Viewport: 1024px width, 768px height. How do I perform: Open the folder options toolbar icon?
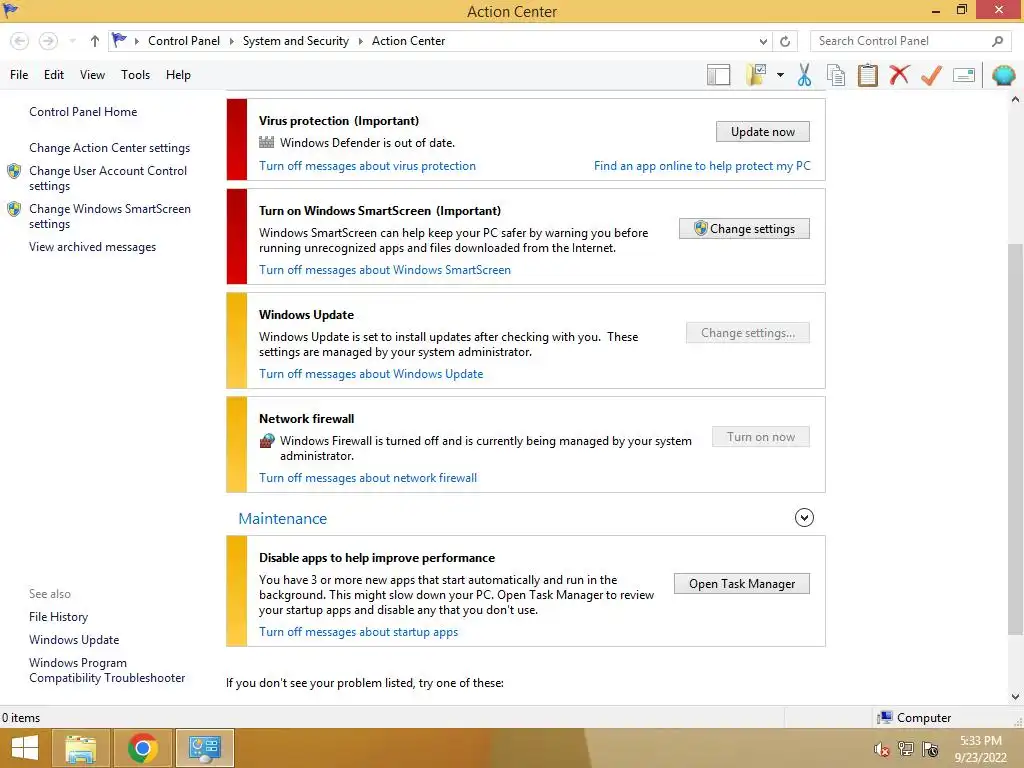[x=756, y=74]
